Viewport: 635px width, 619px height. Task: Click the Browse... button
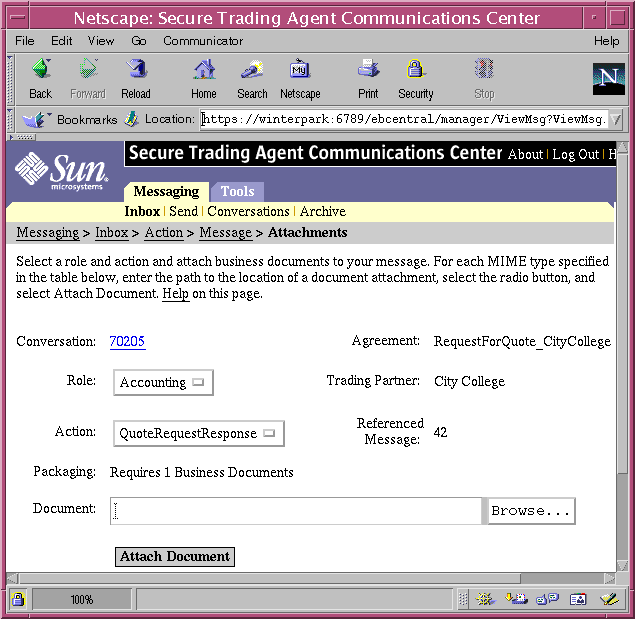pos(531,511)
